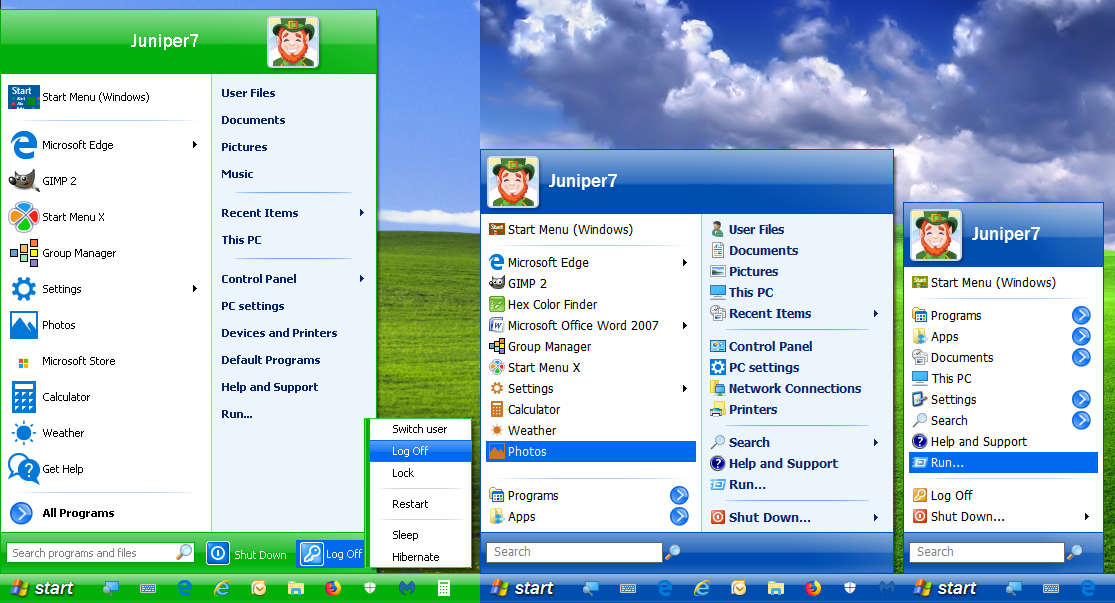
Task: Open Default Programs in the green menu
Action: 270,360
